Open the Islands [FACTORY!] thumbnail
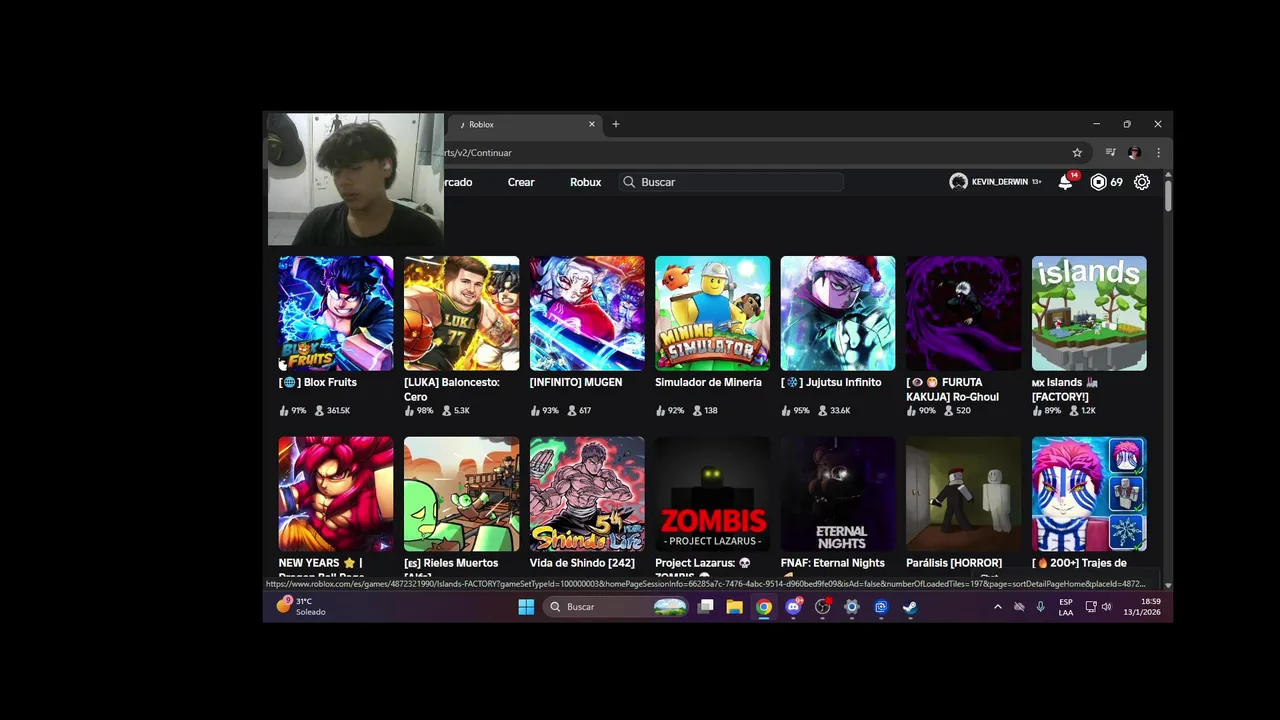This screenshot has width=1280, height=720. [1089, 313]
